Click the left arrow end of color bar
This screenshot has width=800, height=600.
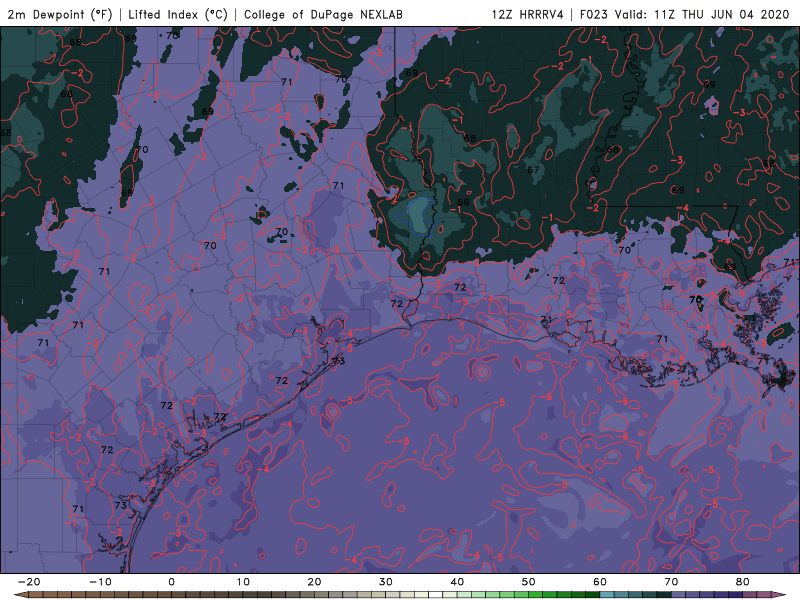pyautogui.click(x=20, y=595)
